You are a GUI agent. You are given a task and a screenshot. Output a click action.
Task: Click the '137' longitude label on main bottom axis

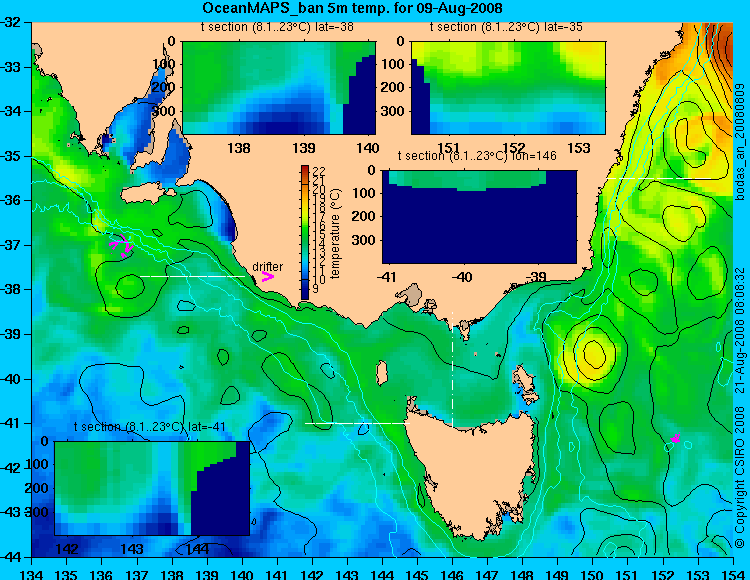coord(137,574)
